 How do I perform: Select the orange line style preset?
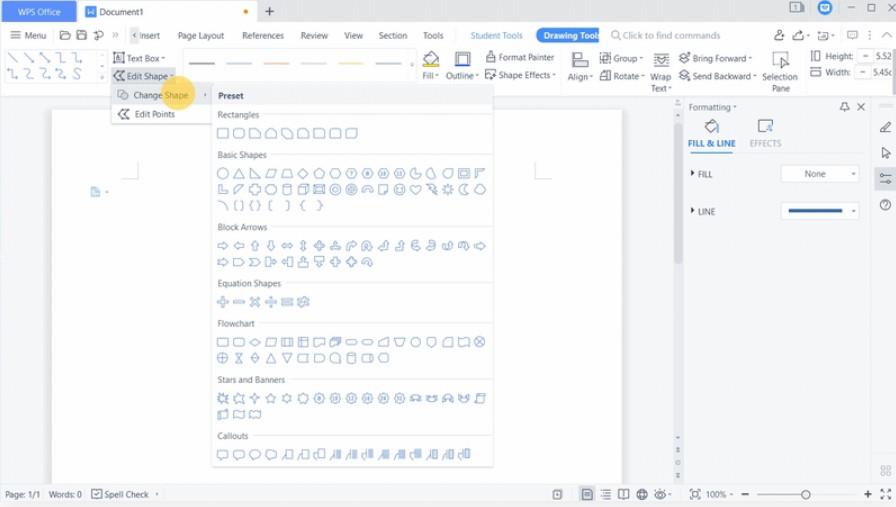[x=277, y=63]
